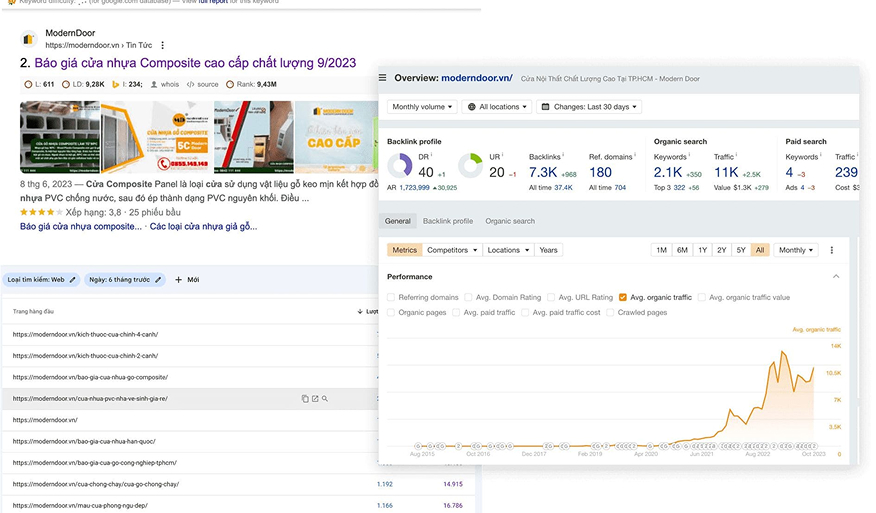The image size is (876, 513).
Task: Open bao-gia-cua-nhua-han-quoc URL row
Action: (x=84, y=441)
